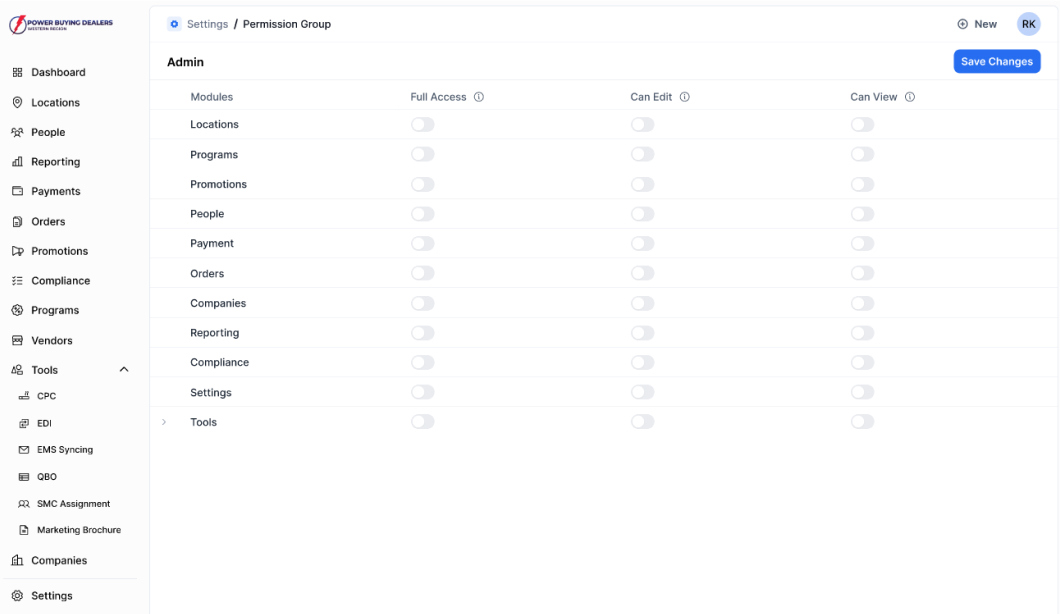Click the Full Access info icon
The image size is (1060, 614).
479,96
